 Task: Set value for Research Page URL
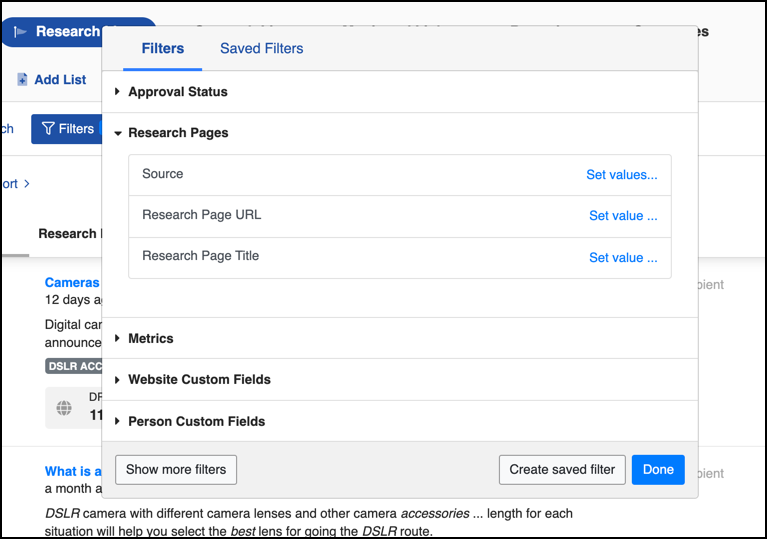tap(622, 216)
